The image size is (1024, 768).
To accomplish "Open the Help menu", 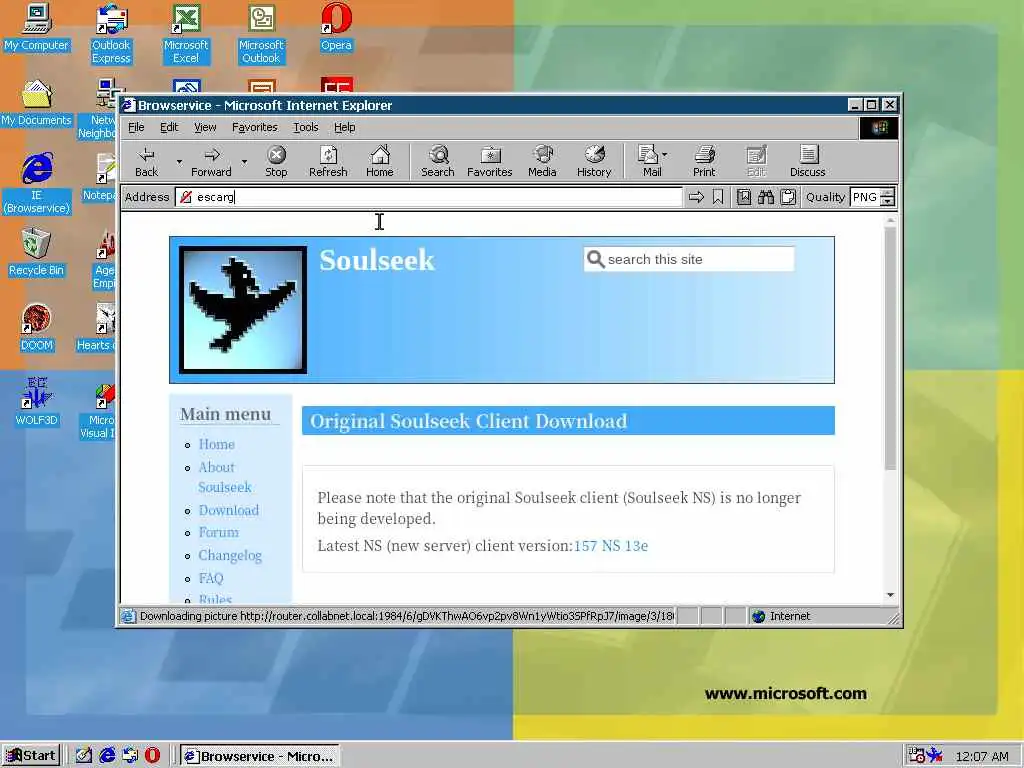I will pos(345,127).
